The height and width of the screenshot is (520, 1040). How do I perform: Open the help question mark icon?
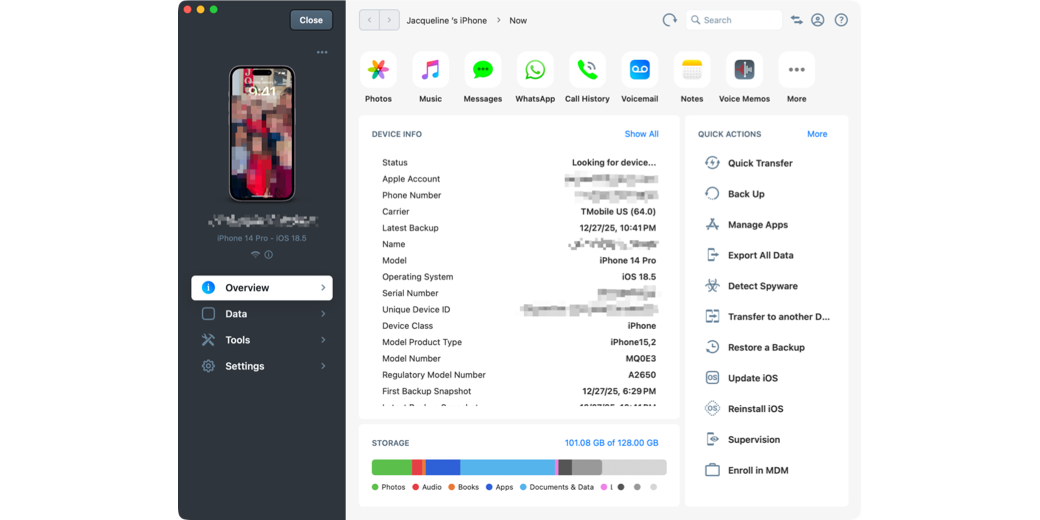[x=841, y=20]
